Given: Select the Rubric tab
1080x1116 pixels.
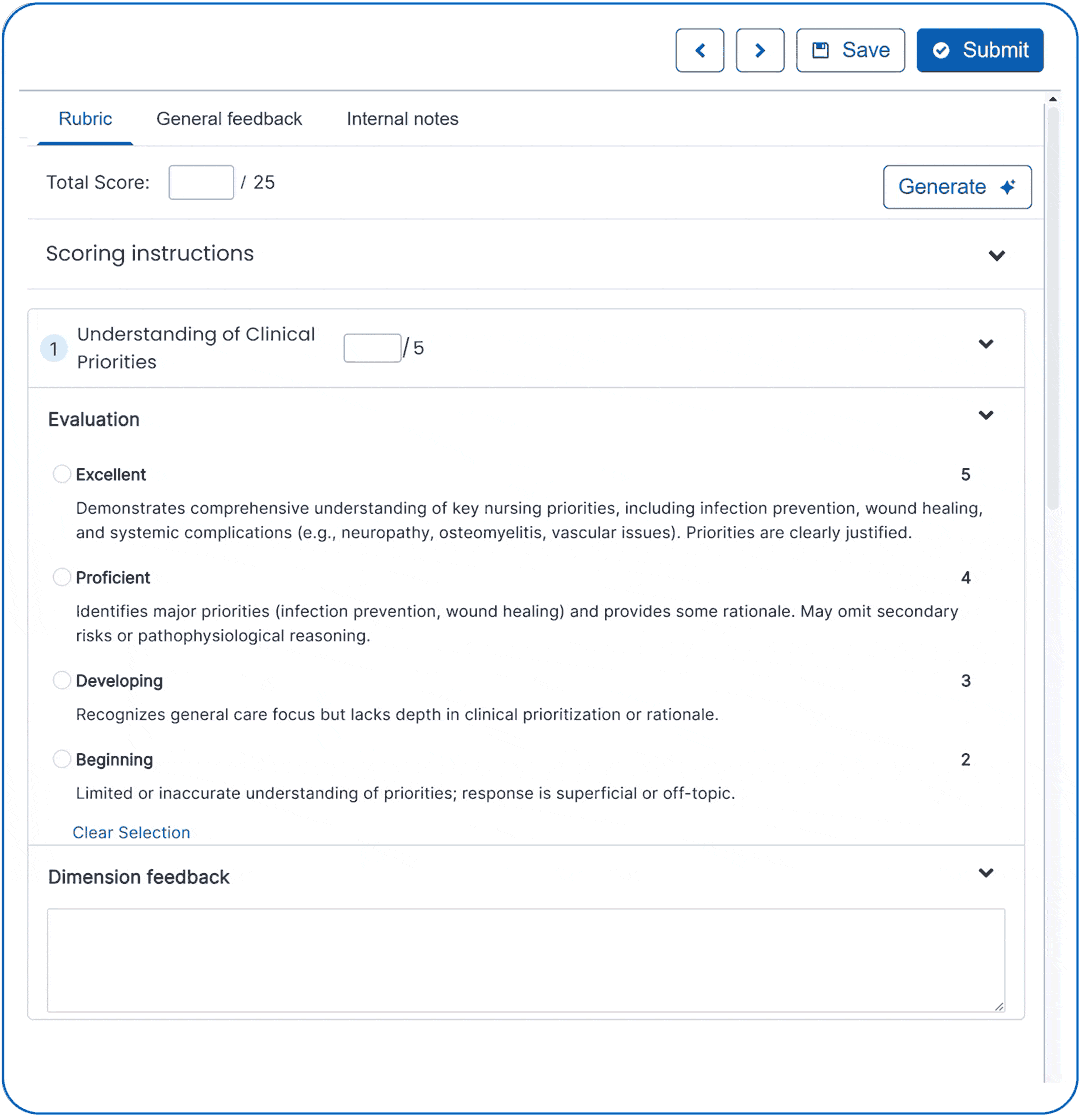Looking at the screenshot, I should 85,119.
